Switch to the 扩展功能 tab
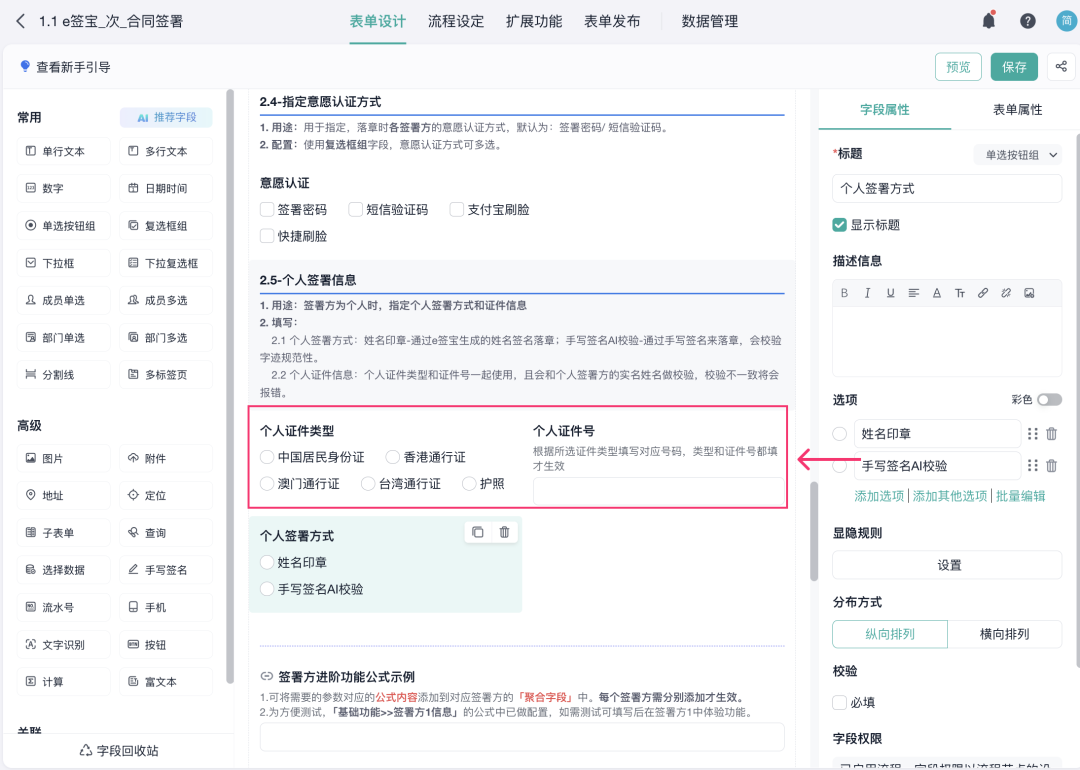Screen dimensions: 1080x770 tap(534, 21)
